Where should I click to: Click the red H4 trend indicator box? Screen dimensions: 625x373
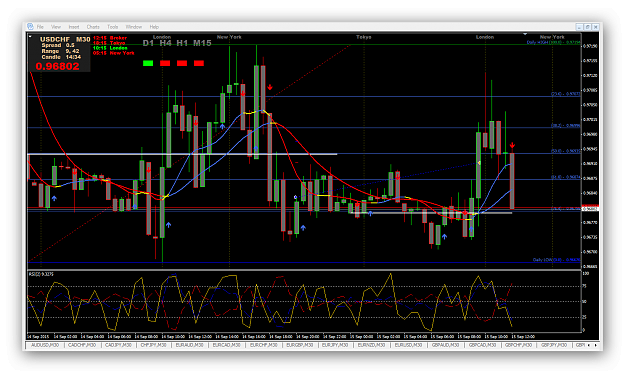point(165,63)
